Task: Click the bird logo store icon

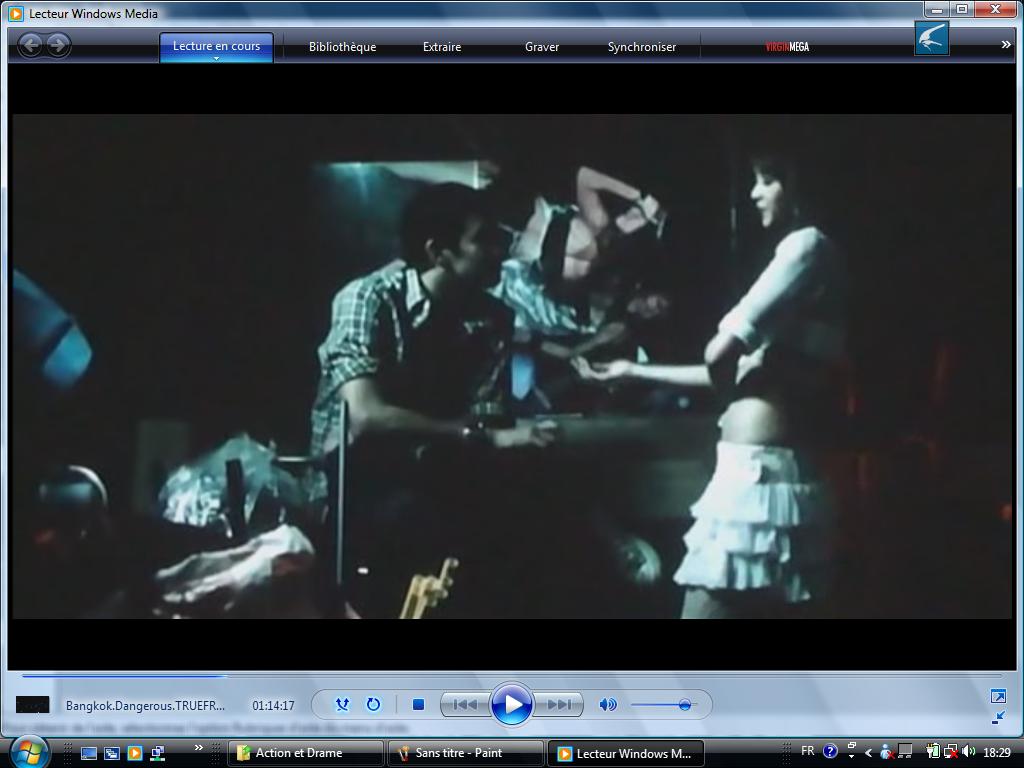Action: 931,38
